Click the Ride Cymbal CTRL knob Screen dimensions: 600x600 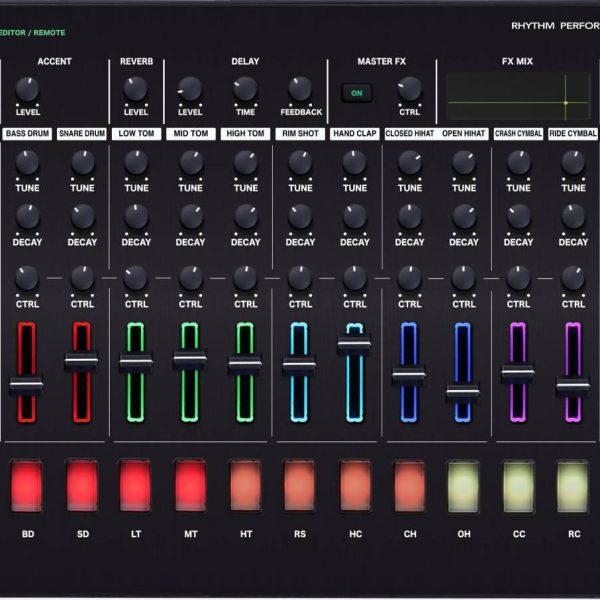pos(573,278)
